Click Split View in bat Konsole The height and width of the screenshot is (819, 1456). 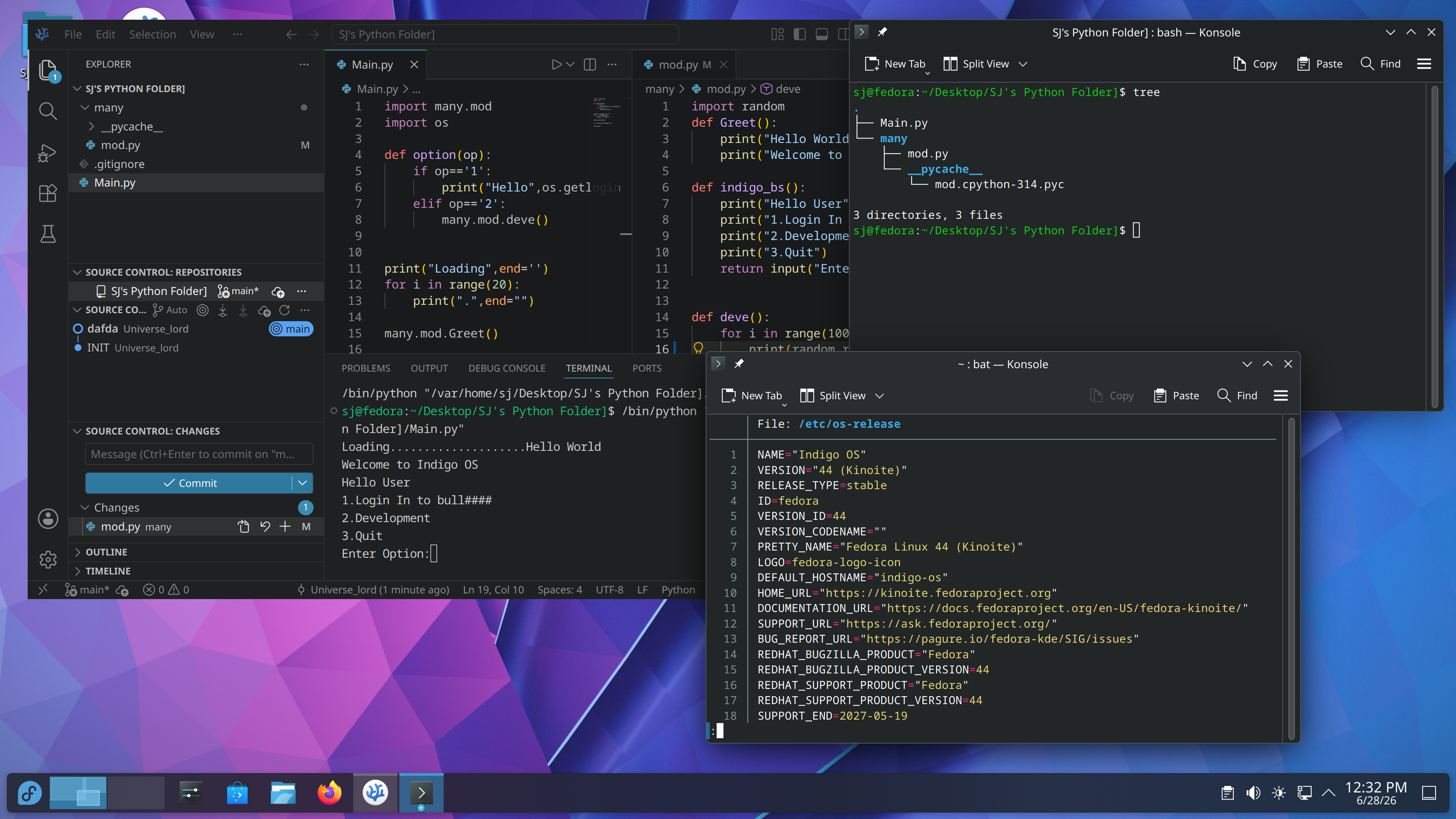pos(833,395)
